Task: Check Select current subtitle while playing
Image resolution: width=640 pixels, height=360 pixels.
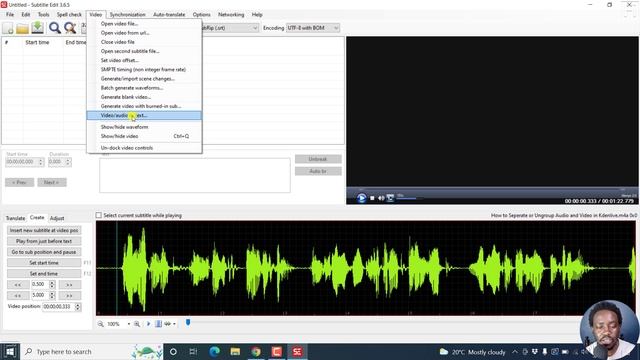Action: pos(99,215)
